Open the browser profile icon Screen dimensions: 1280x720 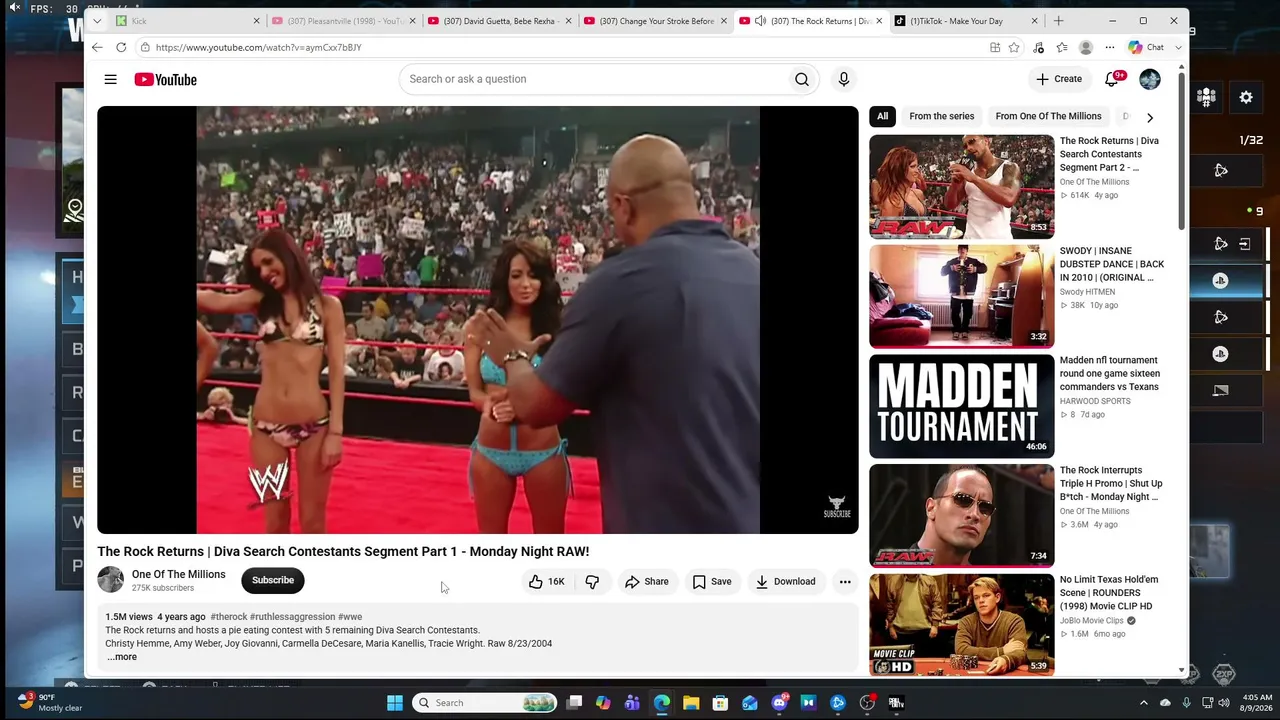point(1086,47)
